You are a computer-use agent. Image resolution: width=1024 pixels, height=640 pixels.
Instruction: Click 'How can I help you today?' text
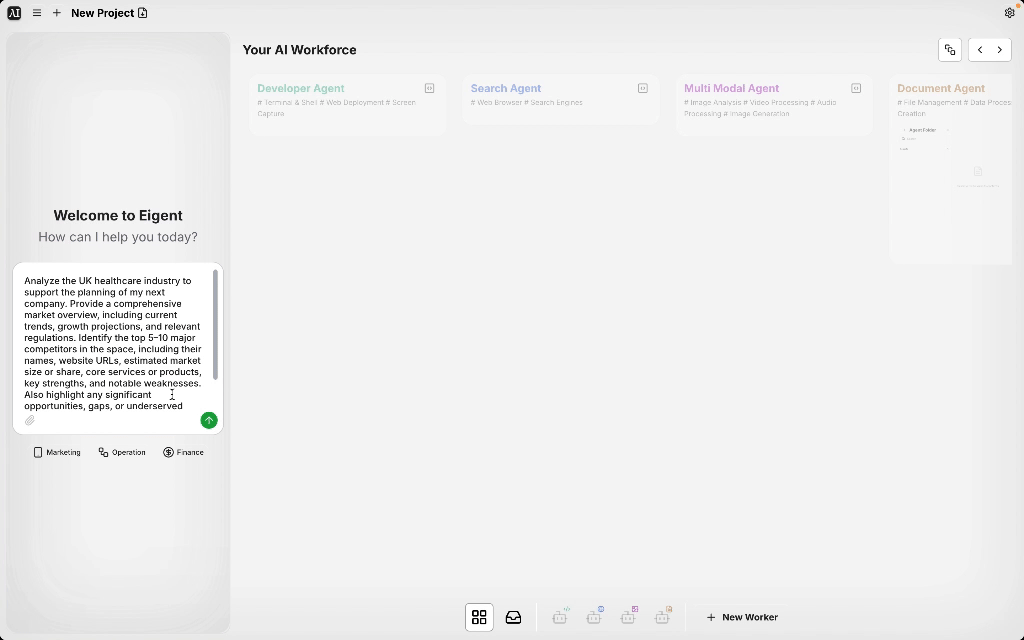[x=118, y=237]
